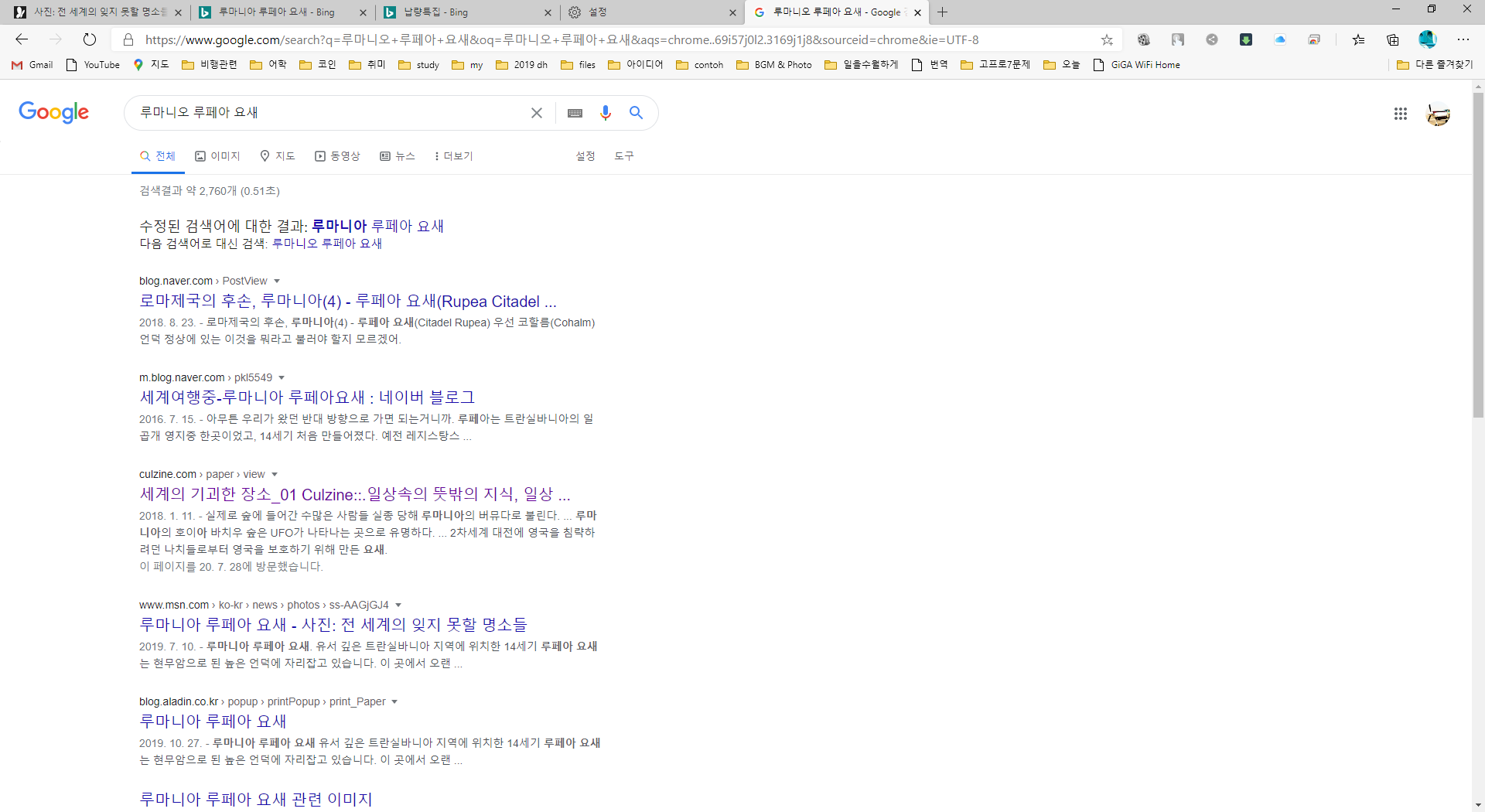The height and width of the screenshot is (812, 1485).
Task: Open the browser settings and more menu
Action: [1463, 39]
